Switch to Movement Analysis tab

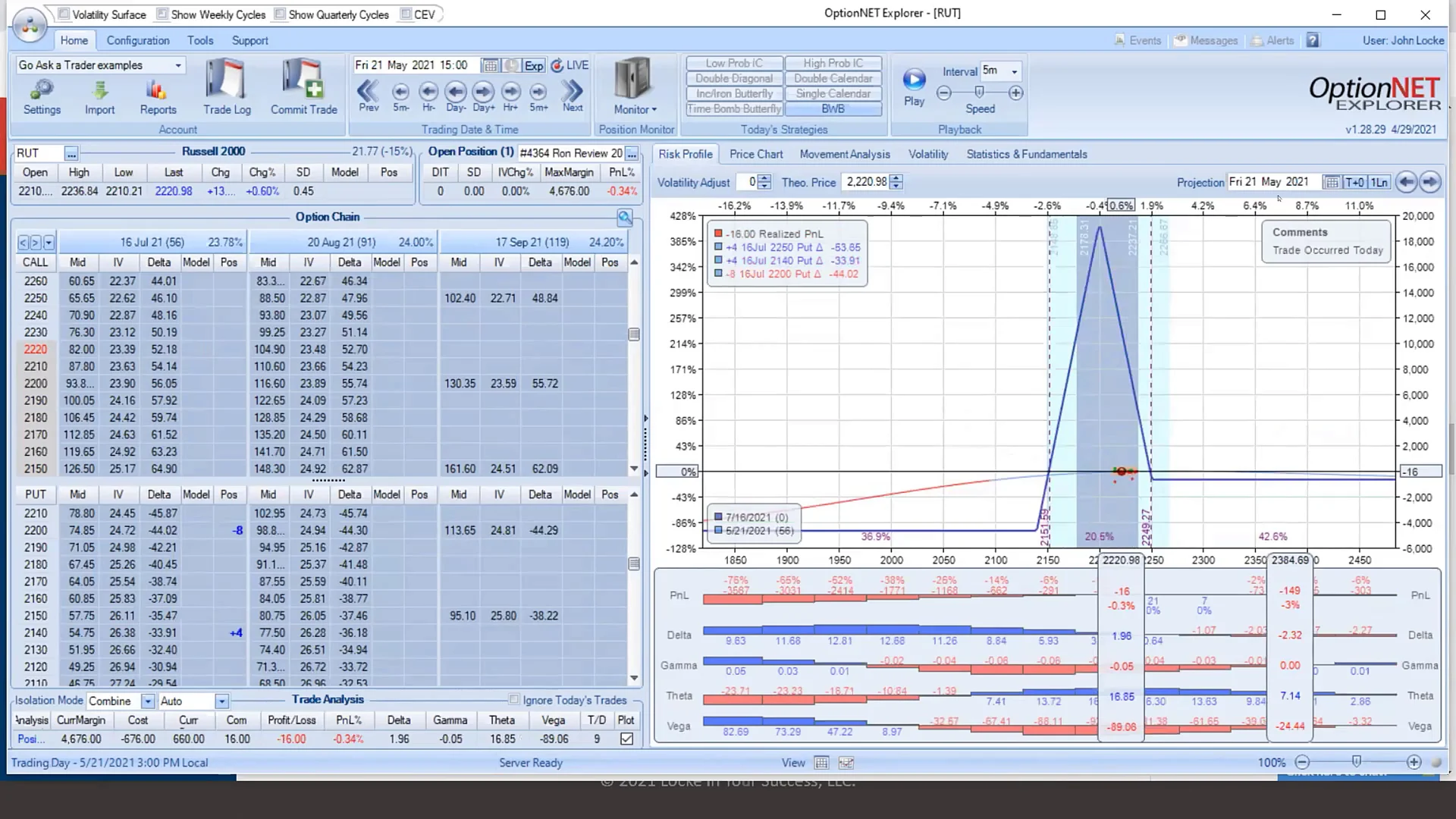tap(845, 154)
